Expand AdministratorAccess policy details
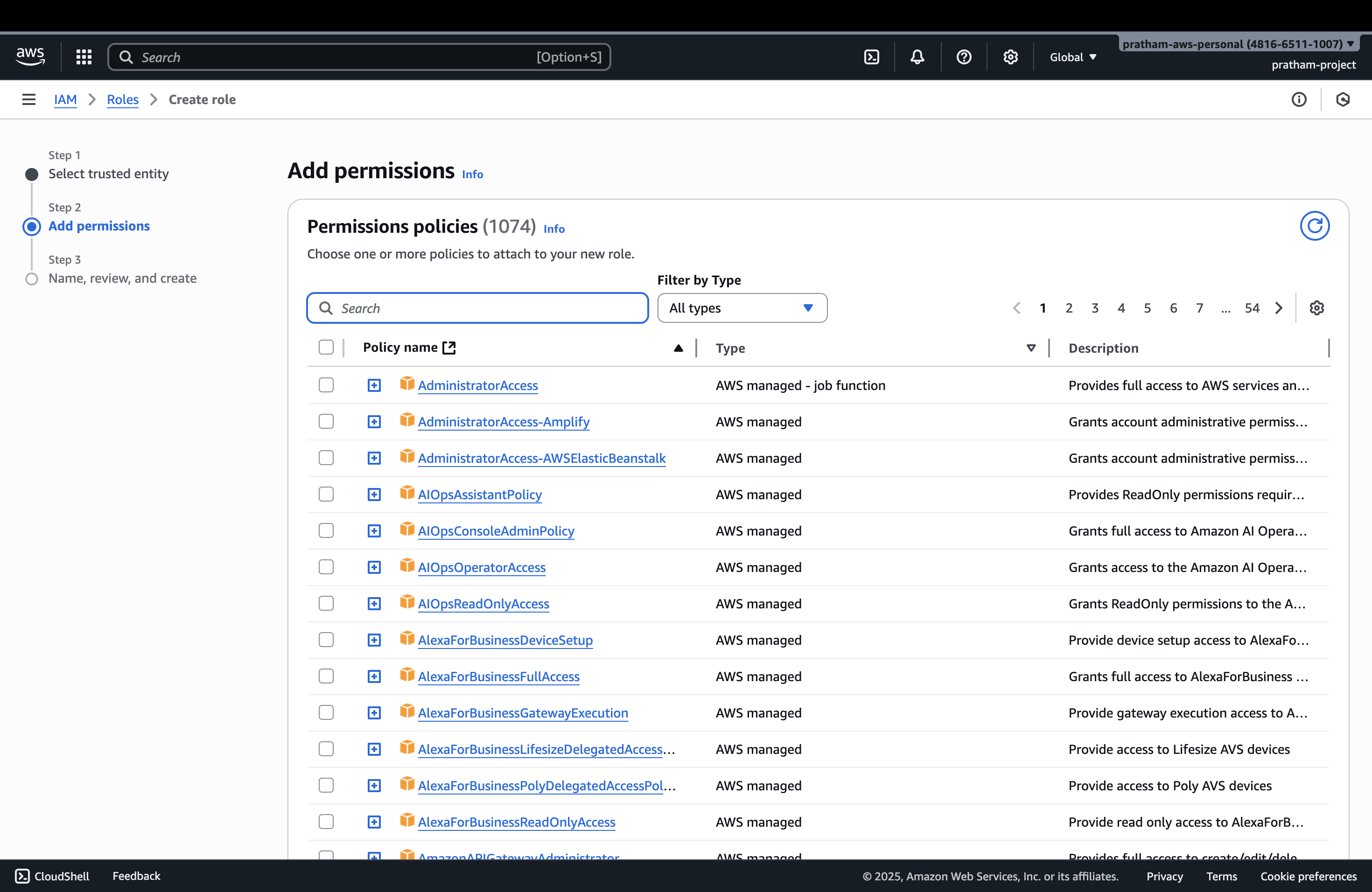Viewport: 1372px width, 892px height. point(374,385)
